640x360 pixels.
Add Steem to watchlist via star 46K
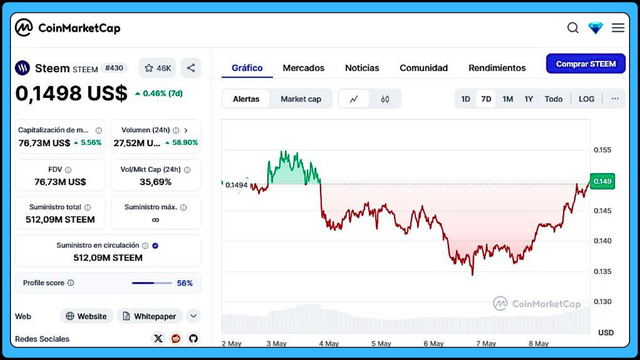158,68
